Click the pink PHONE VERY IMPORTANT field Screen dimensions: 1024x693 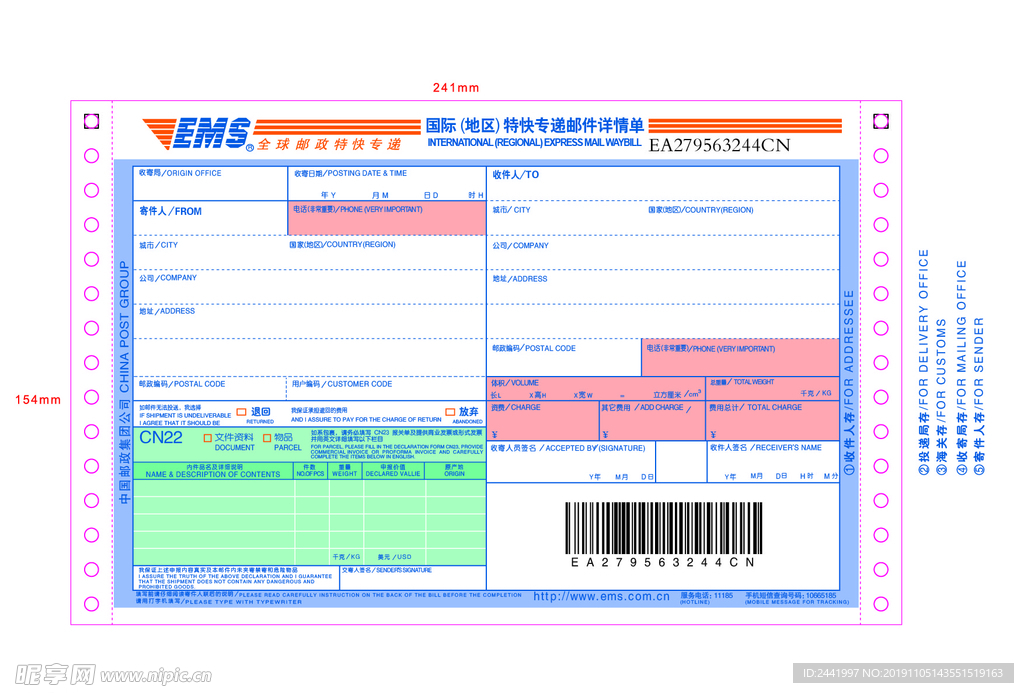coord(387,217)
